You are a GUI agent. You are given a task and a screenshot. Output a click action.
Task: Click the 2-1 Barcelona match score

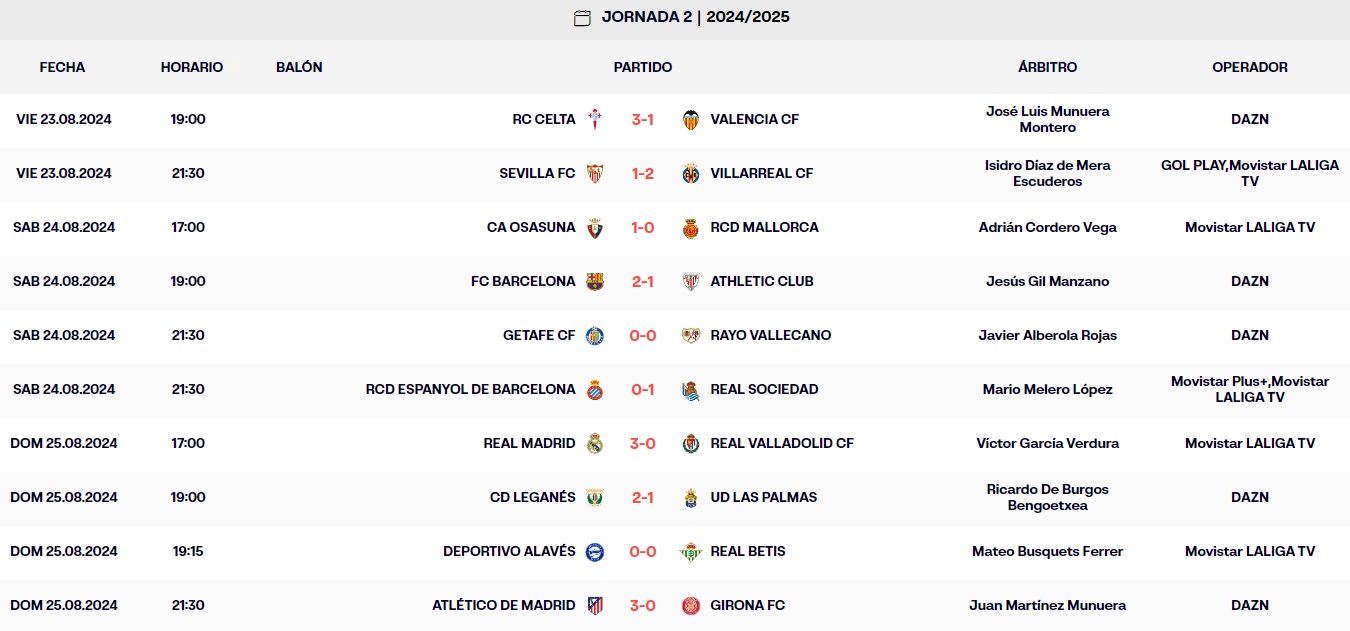point(641,281)
